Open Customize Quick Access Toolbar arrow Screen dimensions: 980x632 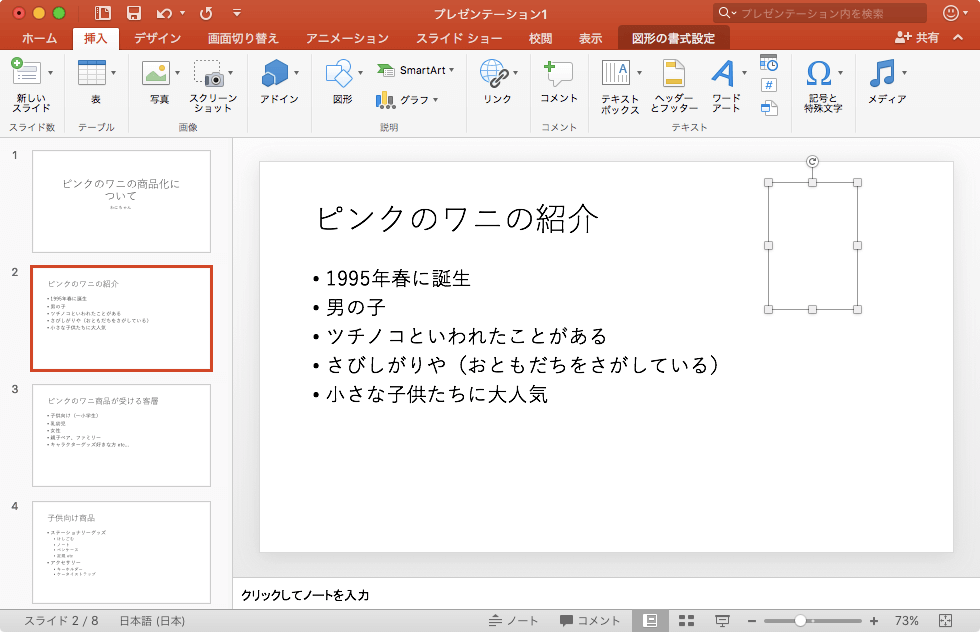coord(236,13)
